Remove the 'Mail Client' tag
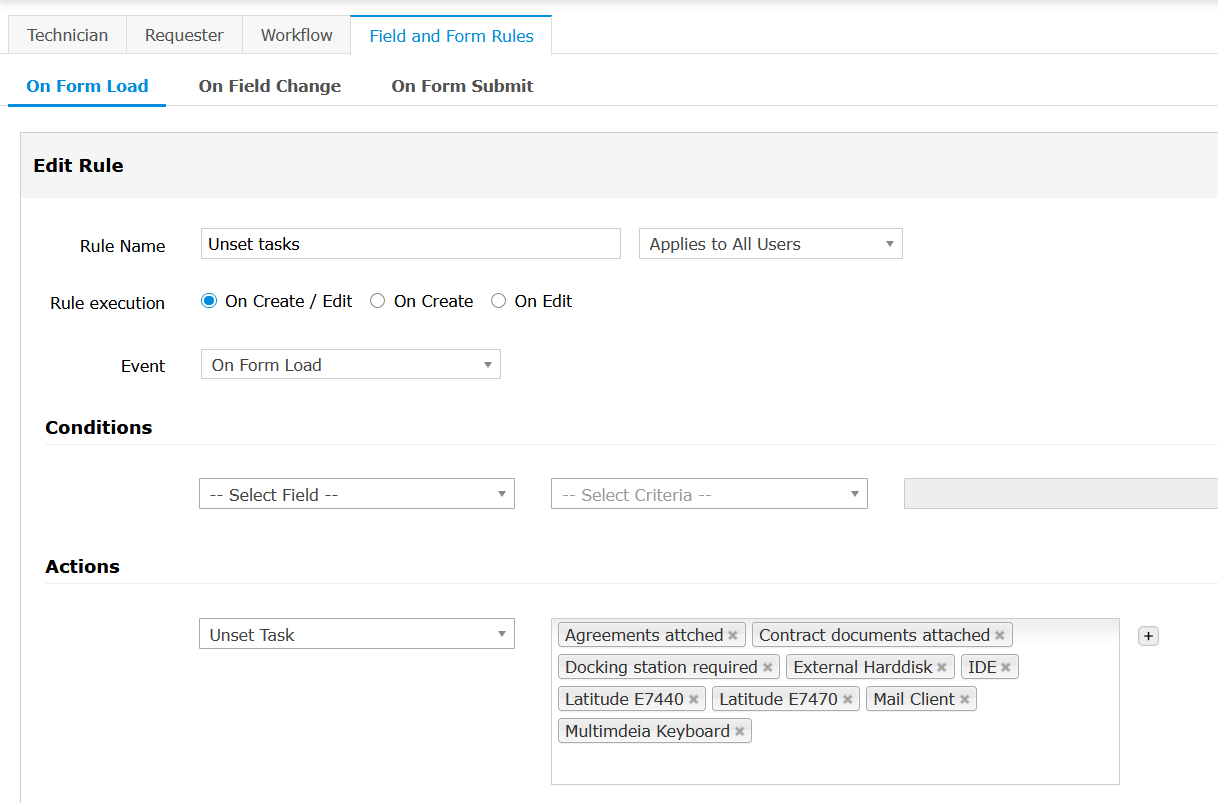 (x=964, y=700)
